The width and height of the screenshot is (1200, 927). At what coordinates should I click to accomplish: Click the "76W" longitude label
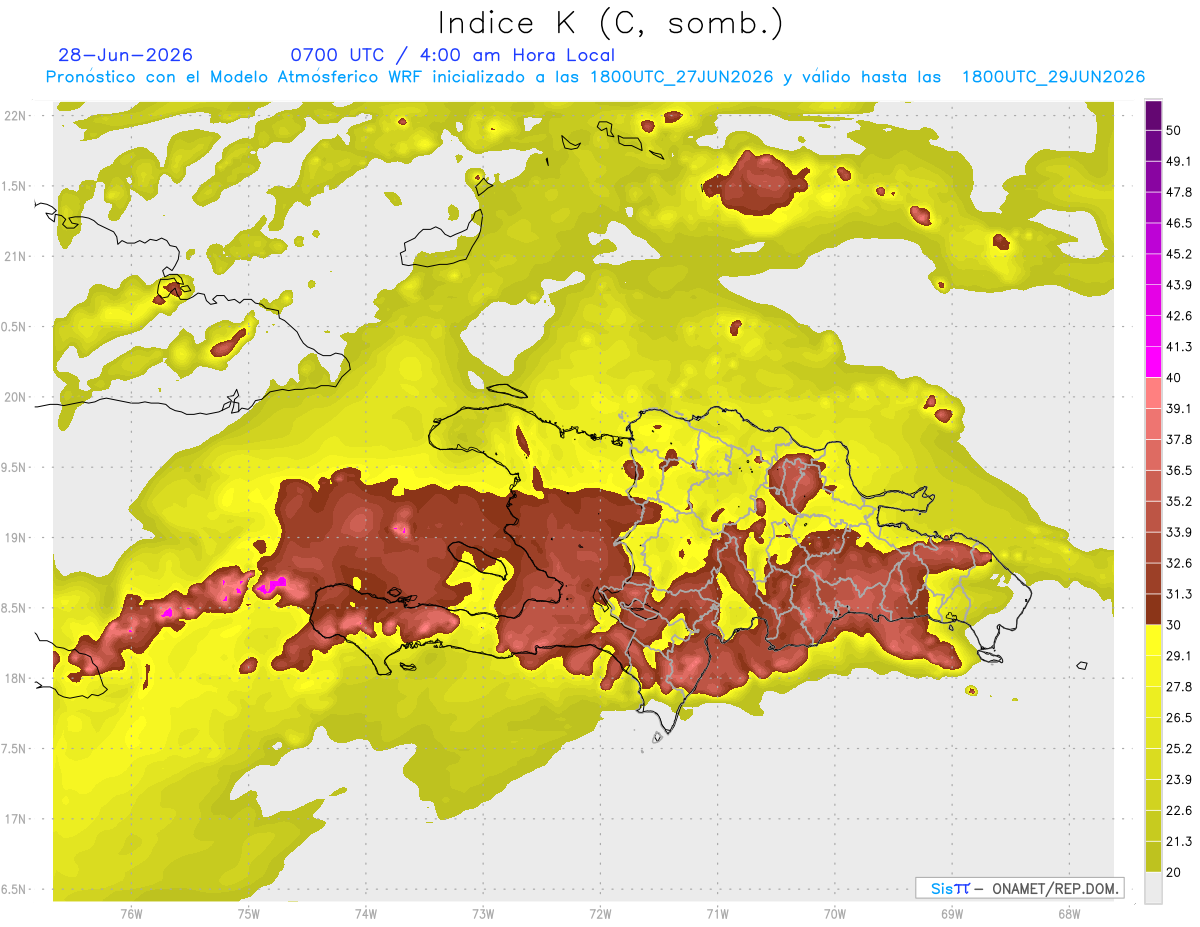[x=131, y=913]
